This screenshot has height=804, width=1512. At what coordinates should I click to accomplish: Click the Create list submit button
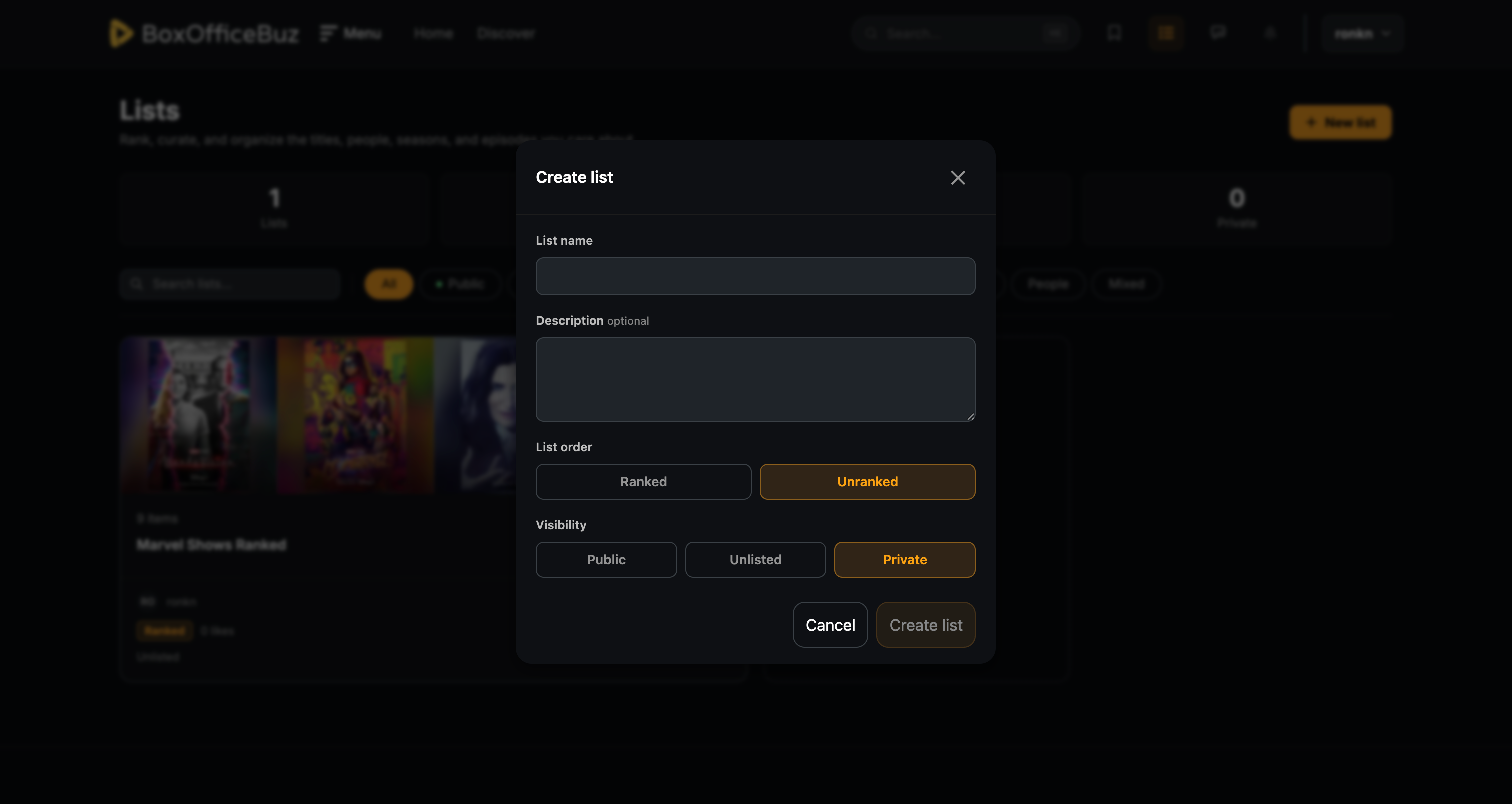925,625
